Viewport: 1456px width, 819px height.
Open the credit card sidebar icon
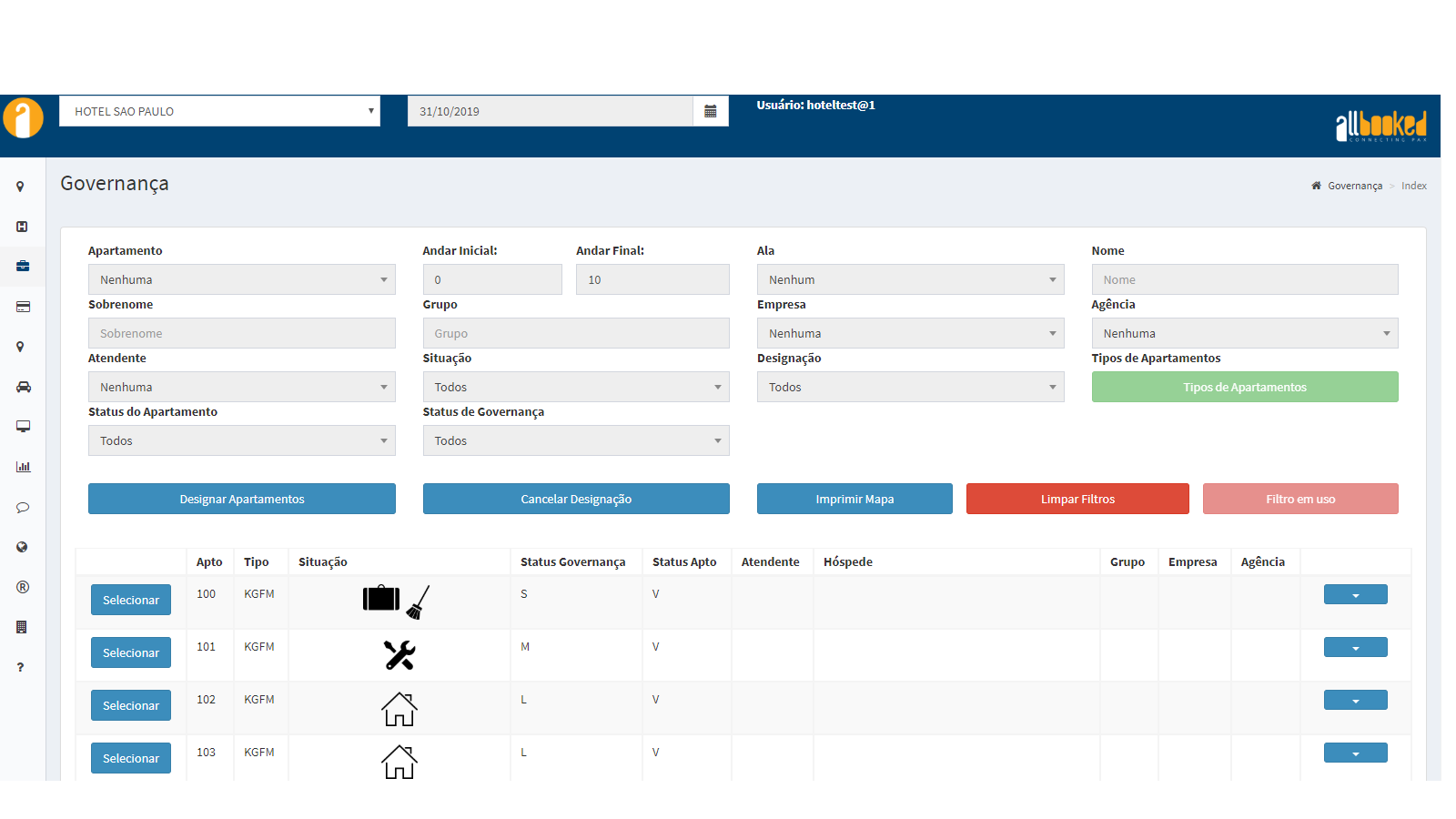point(23,307)
